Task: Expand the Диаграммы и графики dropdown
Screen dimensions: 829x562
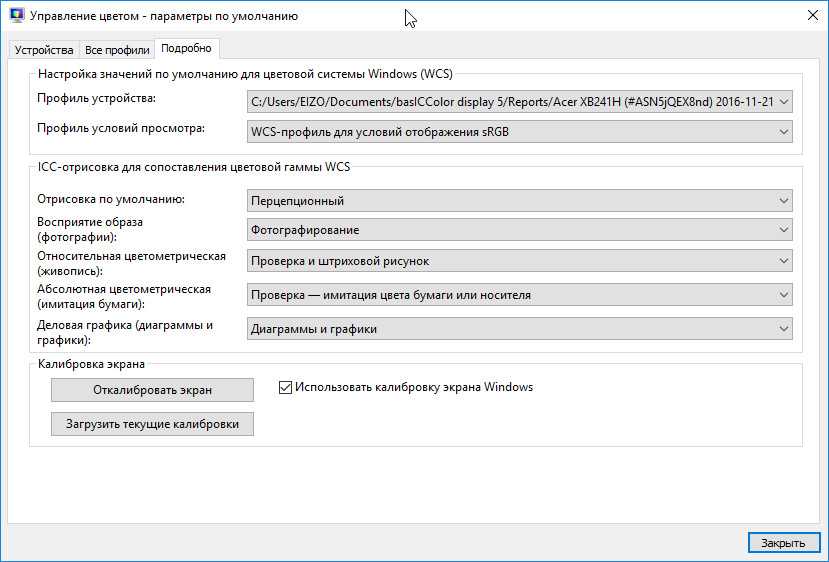Action: click(519, 329)
